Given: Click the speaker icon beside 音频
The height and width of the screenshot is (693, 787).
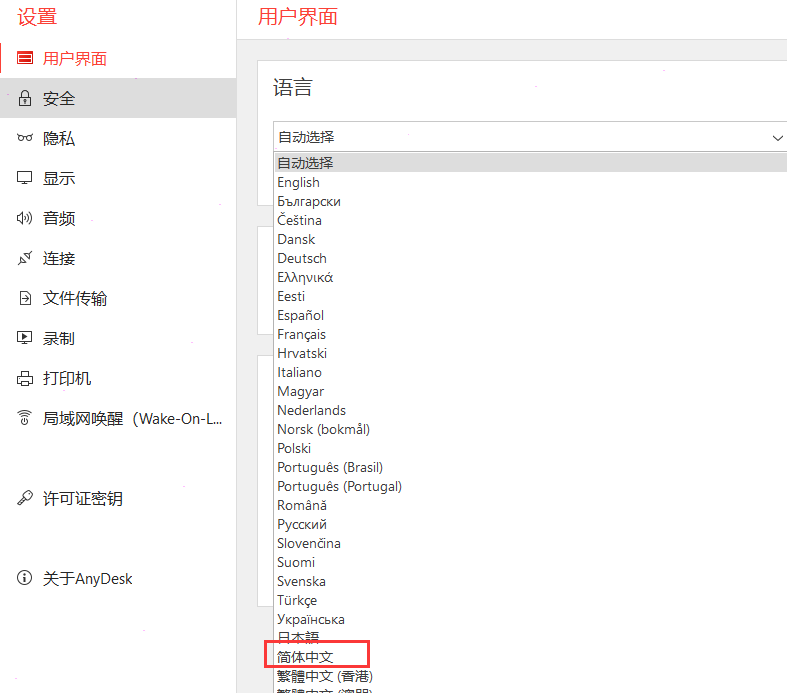Looking at the screenshot, I should point(25,218).
